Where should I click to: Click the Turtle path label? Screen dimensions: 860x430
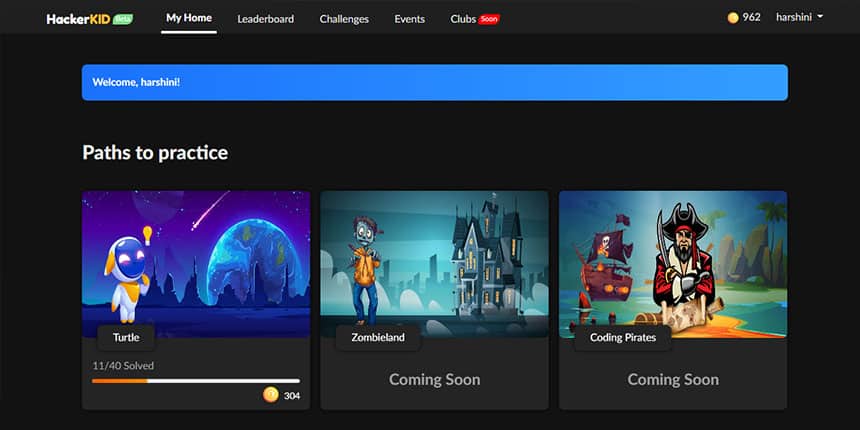[x=126, y=338]
